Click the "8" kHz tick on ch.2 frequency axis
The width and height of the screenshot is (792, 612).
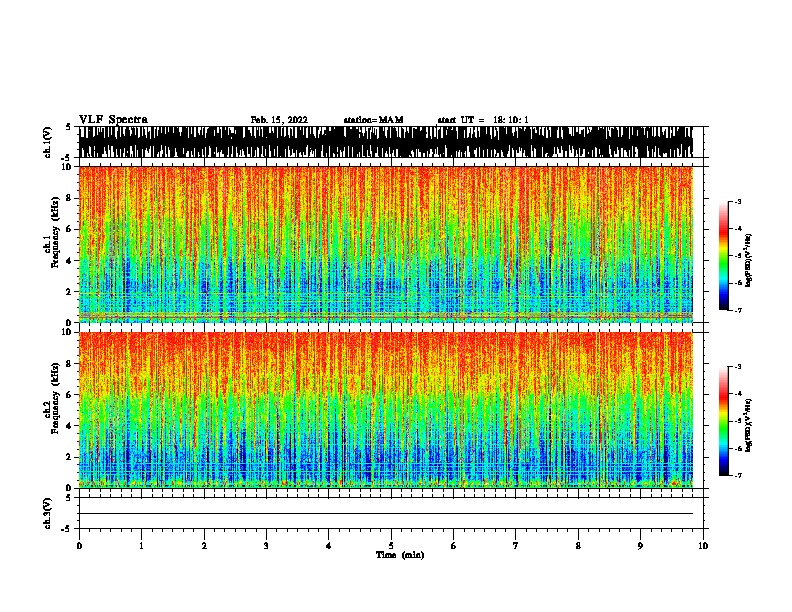[x=70, y=364]
